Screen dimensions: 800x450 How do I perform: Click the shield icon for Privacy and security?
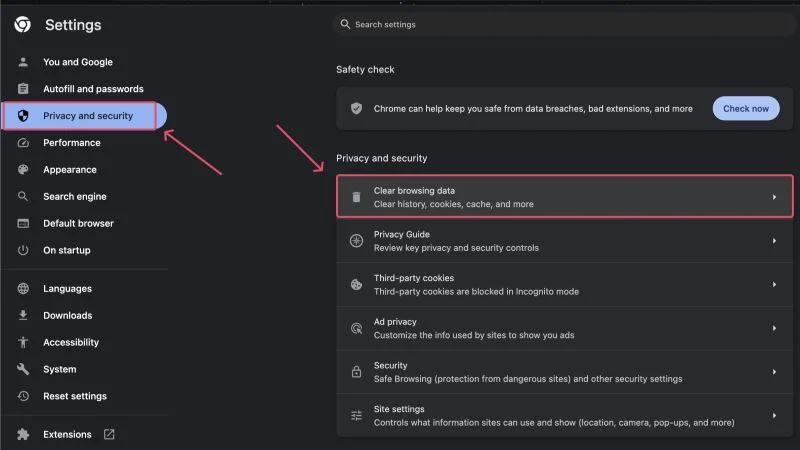[23, 116]
